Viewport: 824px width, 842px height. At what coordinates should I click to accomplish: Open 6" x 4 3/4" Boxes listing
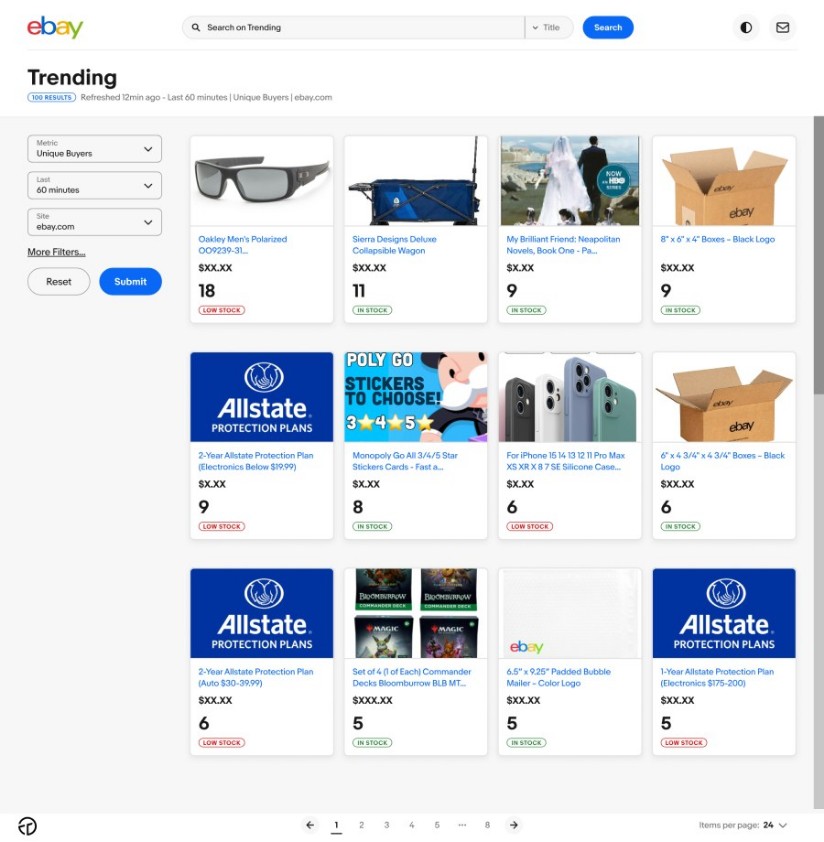pyautogui.click(x=722, y=461)
